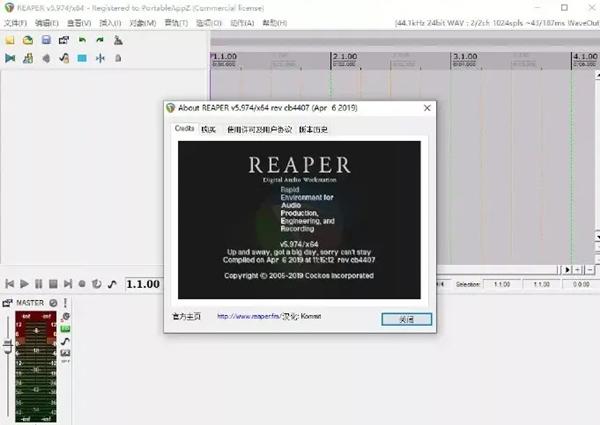Save project using the floppy disk icon
The height and width of the screenshot is (425, 600).
(x=46, y=40)
